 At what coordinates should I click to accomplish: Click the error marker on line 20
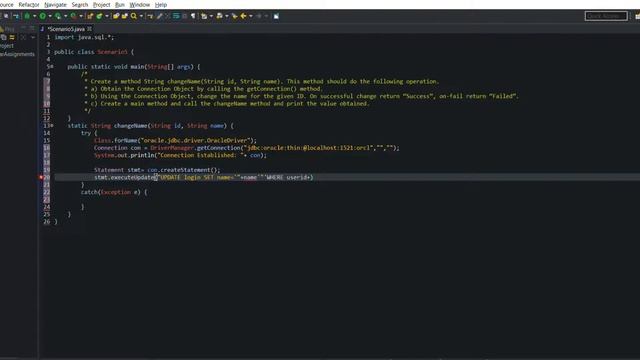click(x=41, y=177)
